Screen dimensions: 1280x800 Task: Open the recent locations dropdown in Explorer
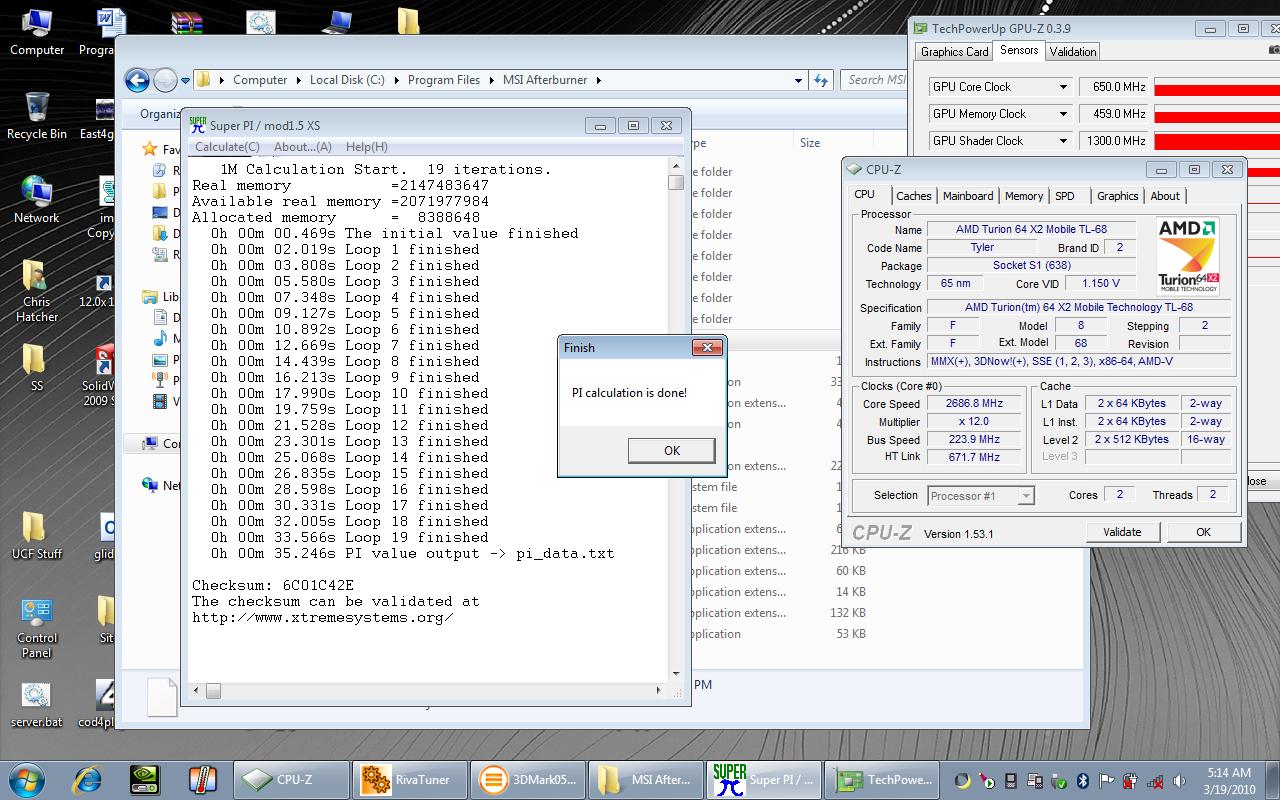tap(186, 81)
